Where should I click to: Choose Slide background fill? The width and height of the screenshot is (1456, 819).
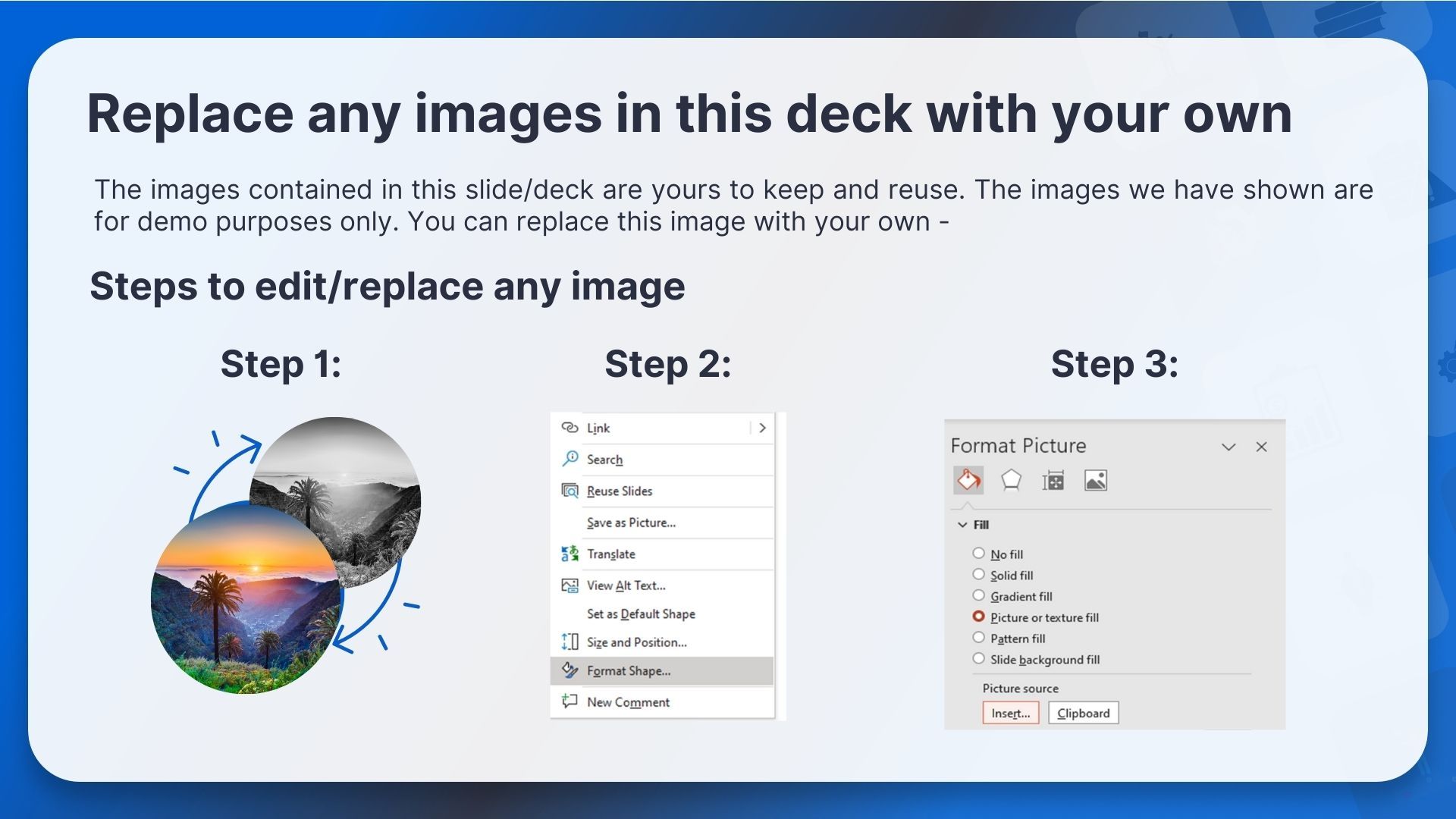point(978,658)
